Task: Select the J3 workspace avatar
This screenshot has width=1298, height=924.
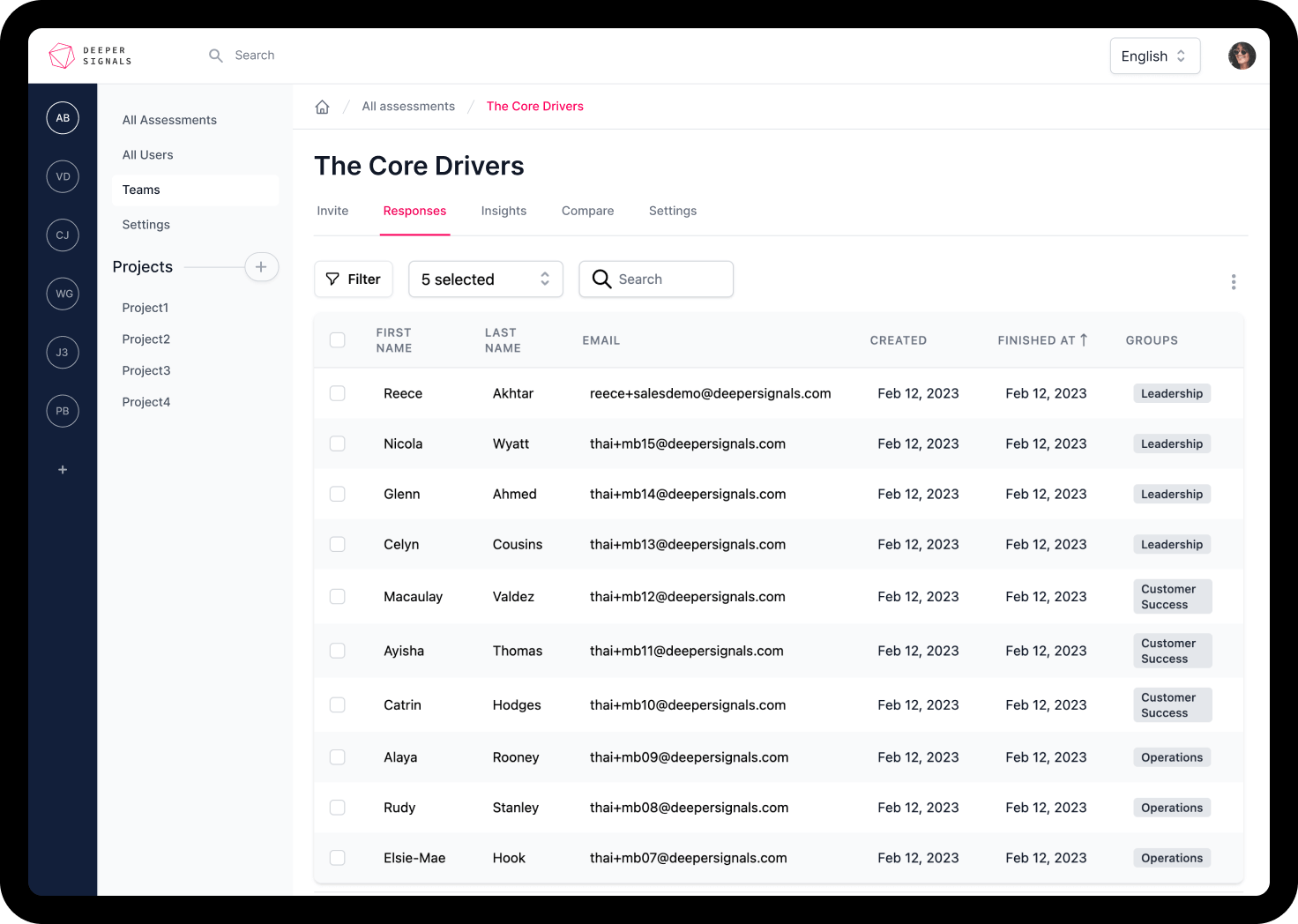Action: [x=63, y=353]
